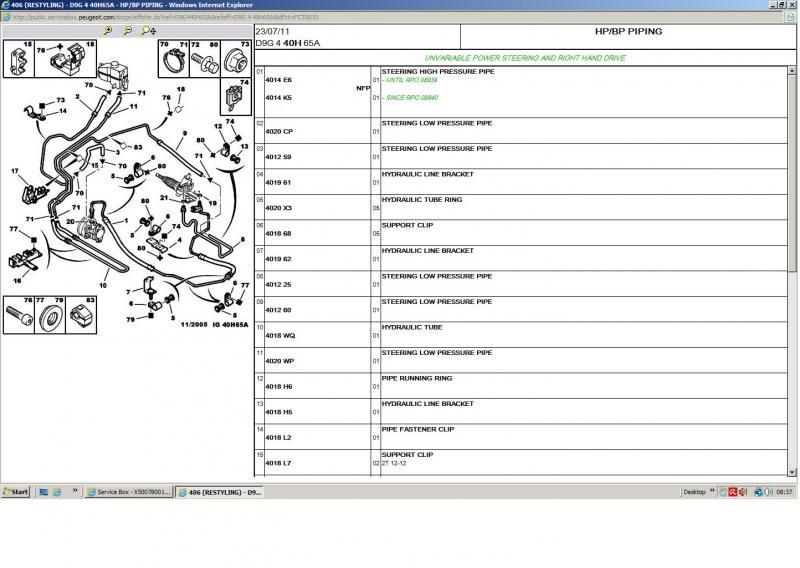Click part number 4014 K5
800x568 pixels.
(x=278, y=97)
